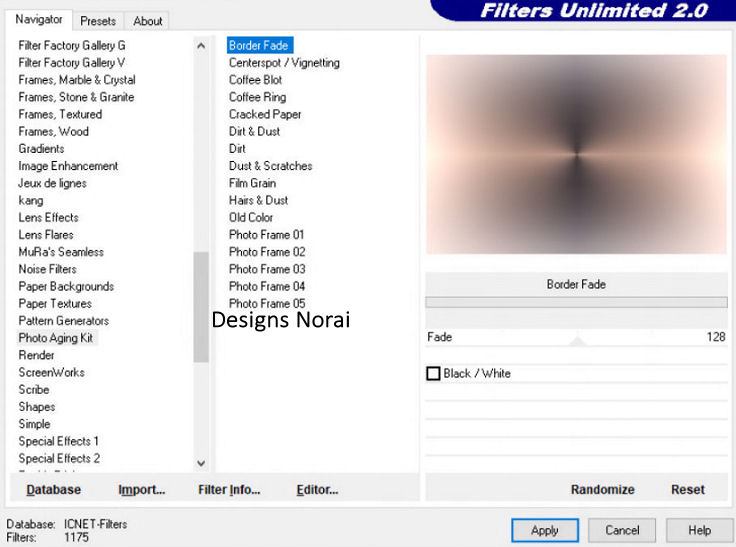Randomize the filter settings
Viewport: 736px width, 547px height.
tap(602, 490)
